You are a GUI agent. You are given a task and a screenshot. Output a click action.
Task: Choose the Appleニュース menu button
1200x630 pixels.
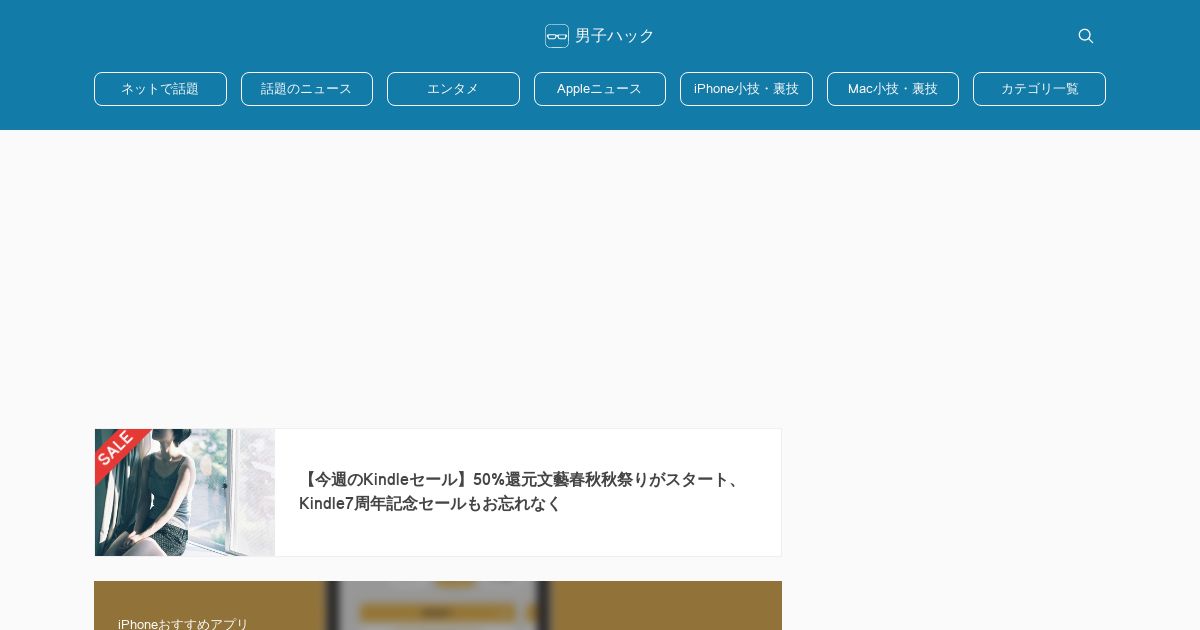click(x=600, y=89)
